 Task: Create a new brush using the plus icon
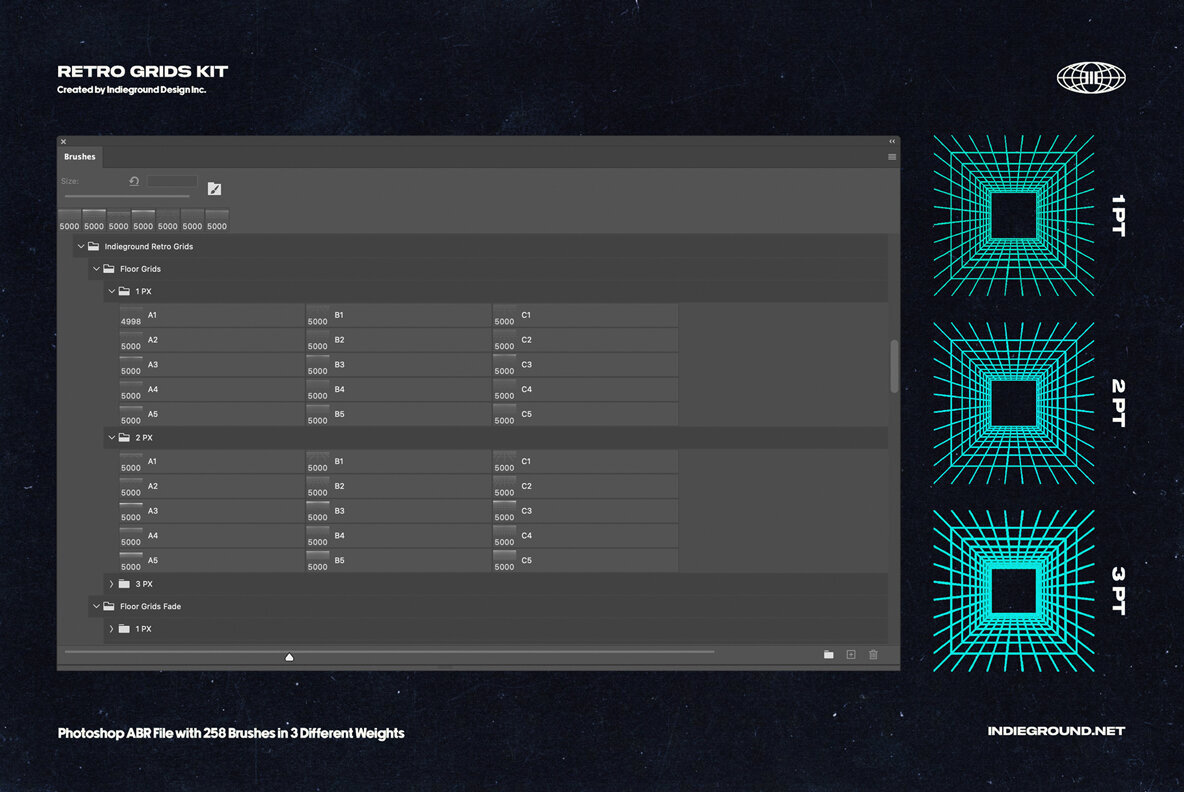coord(850,654)
